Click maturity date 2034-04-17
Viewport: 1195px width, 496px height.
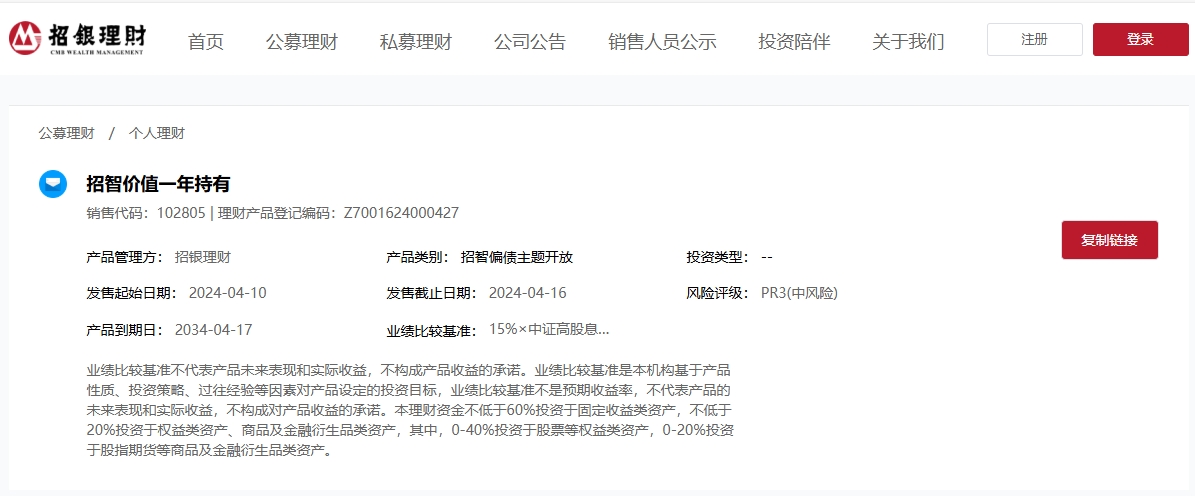213,329
